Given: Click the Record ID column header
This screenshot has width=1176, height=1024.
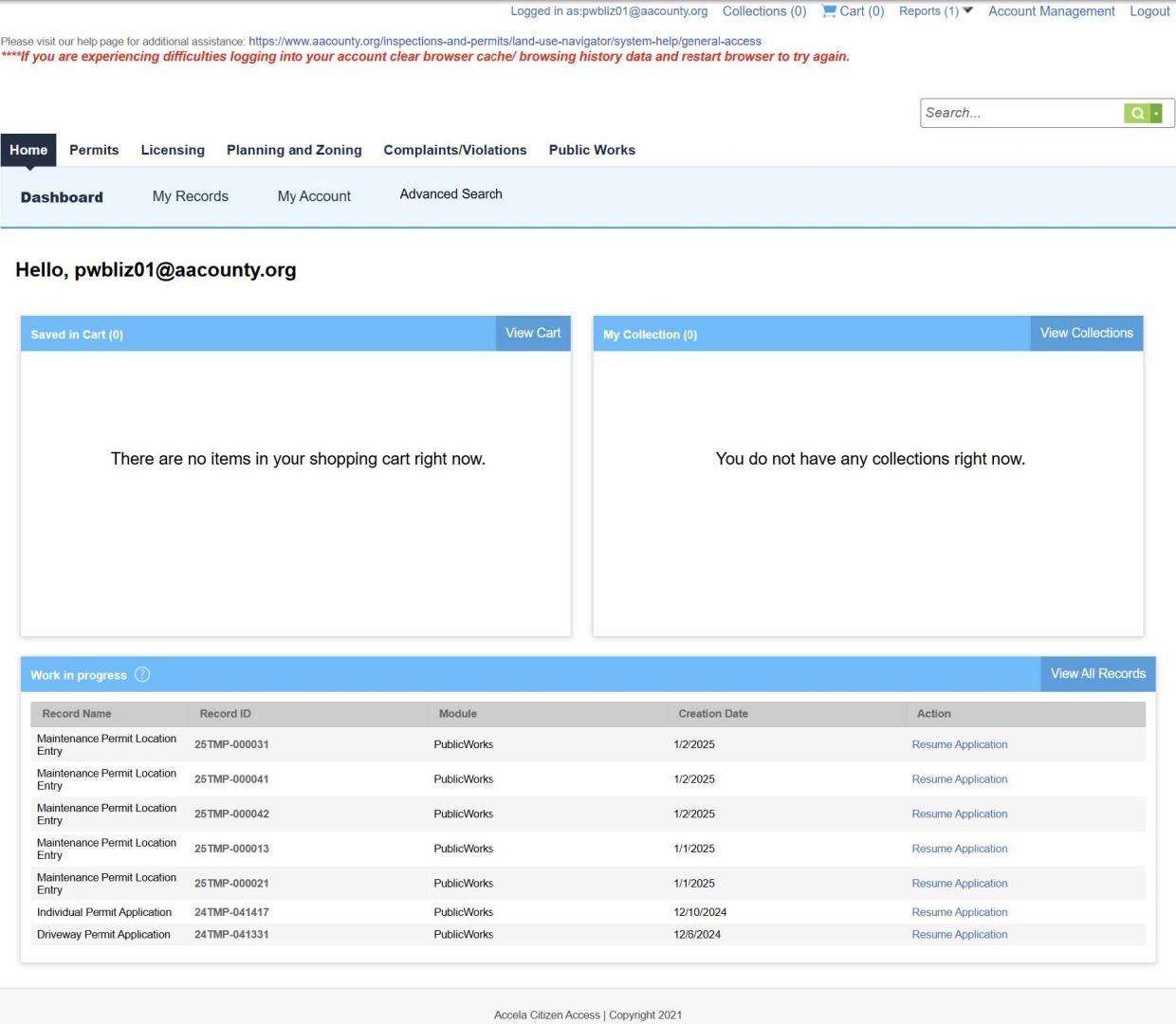Looking at the screenshot, I should coord(226,714).
